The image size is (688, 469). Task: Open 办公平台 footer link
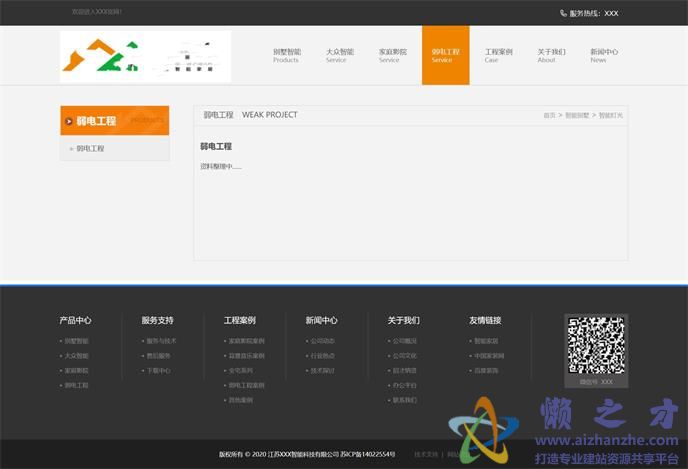[405, 386]
